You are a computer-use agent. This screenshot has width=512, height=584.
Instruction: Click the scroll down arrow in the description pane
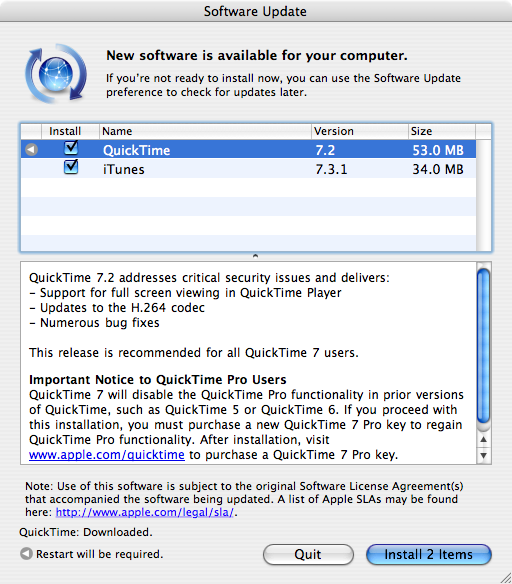tap(484, 456)
